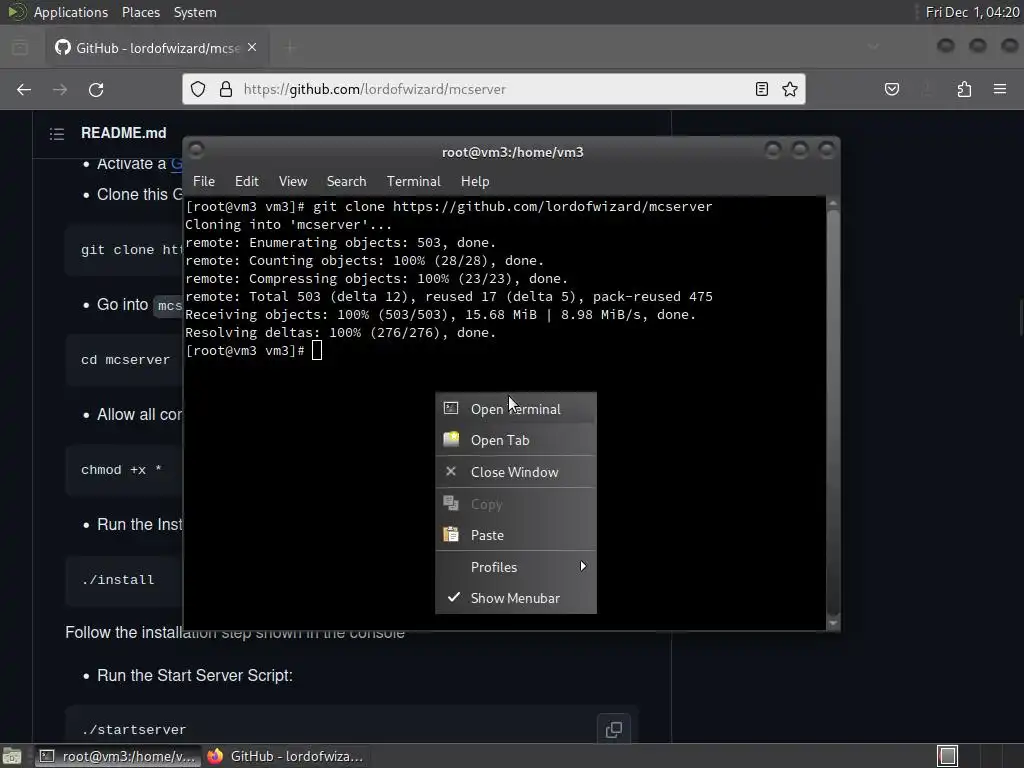
Task: Open Places menu in top panel
Action: tap(140, 12)
